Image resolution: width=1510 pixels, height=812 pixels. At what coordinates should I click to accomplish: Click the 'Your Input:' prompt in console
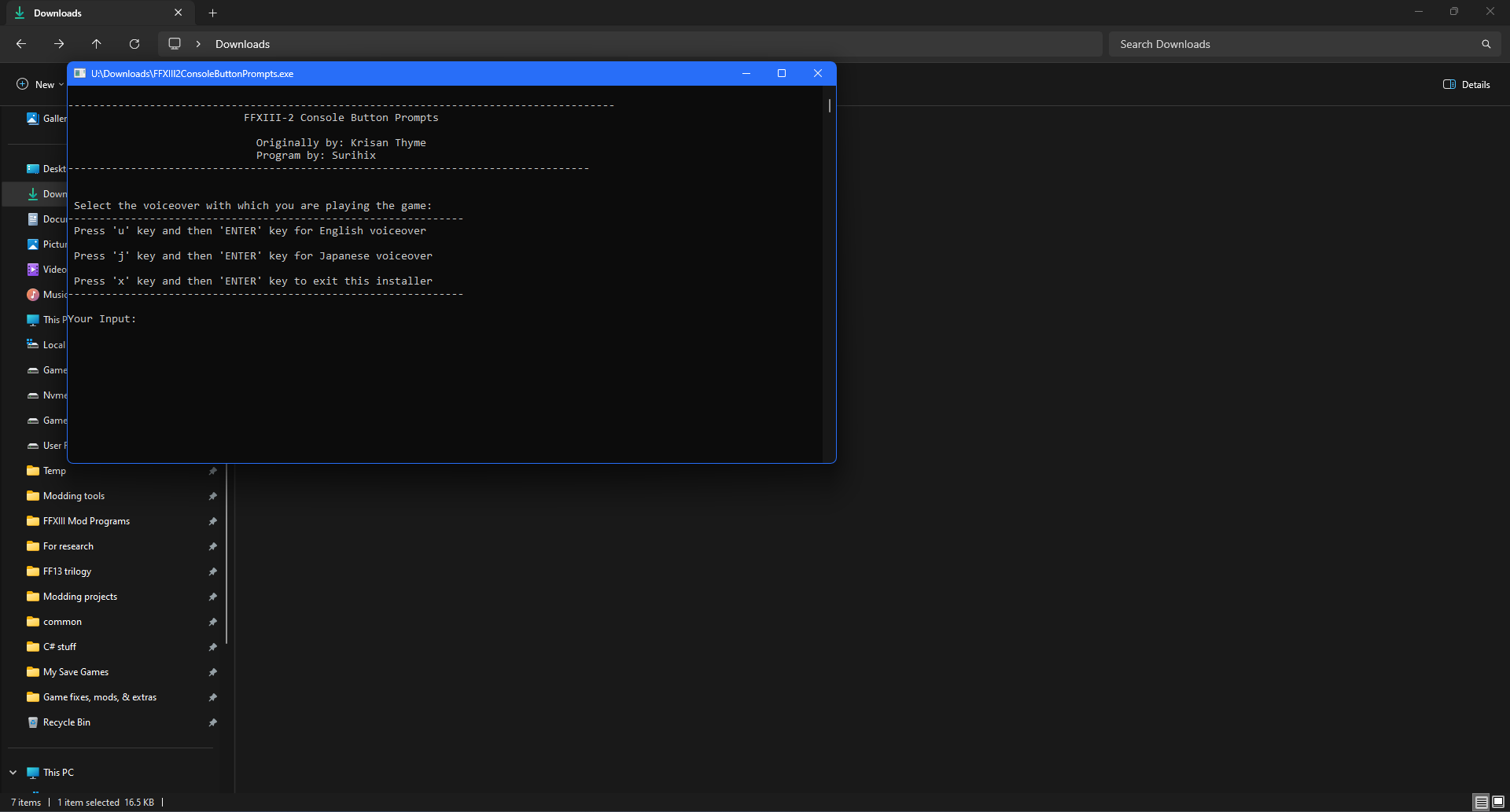click(x=102, y=319)
